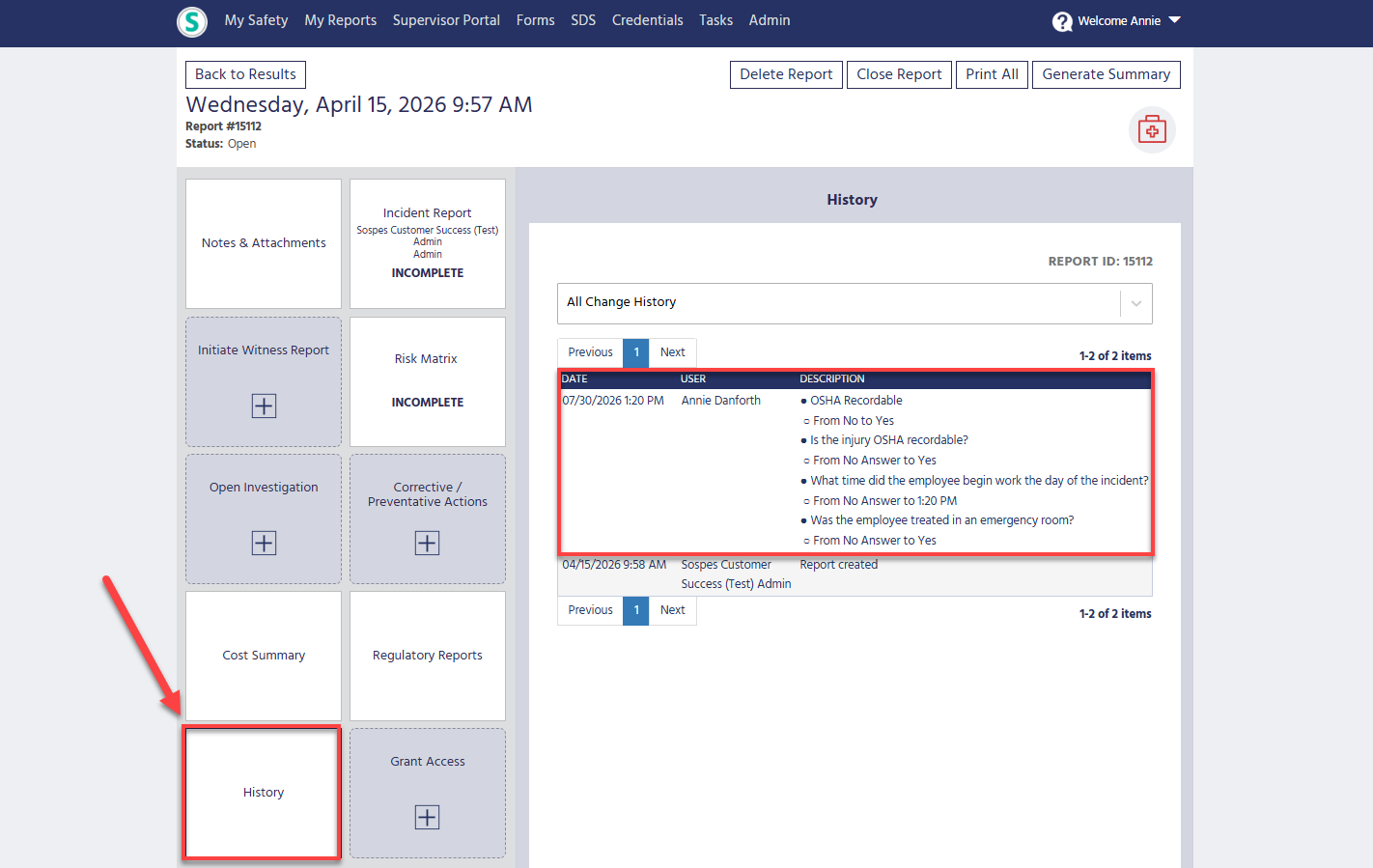Viewport: 1373px width, 868px height.
Task: Click plus icon under Open Investigation
Action: [264, 543]
